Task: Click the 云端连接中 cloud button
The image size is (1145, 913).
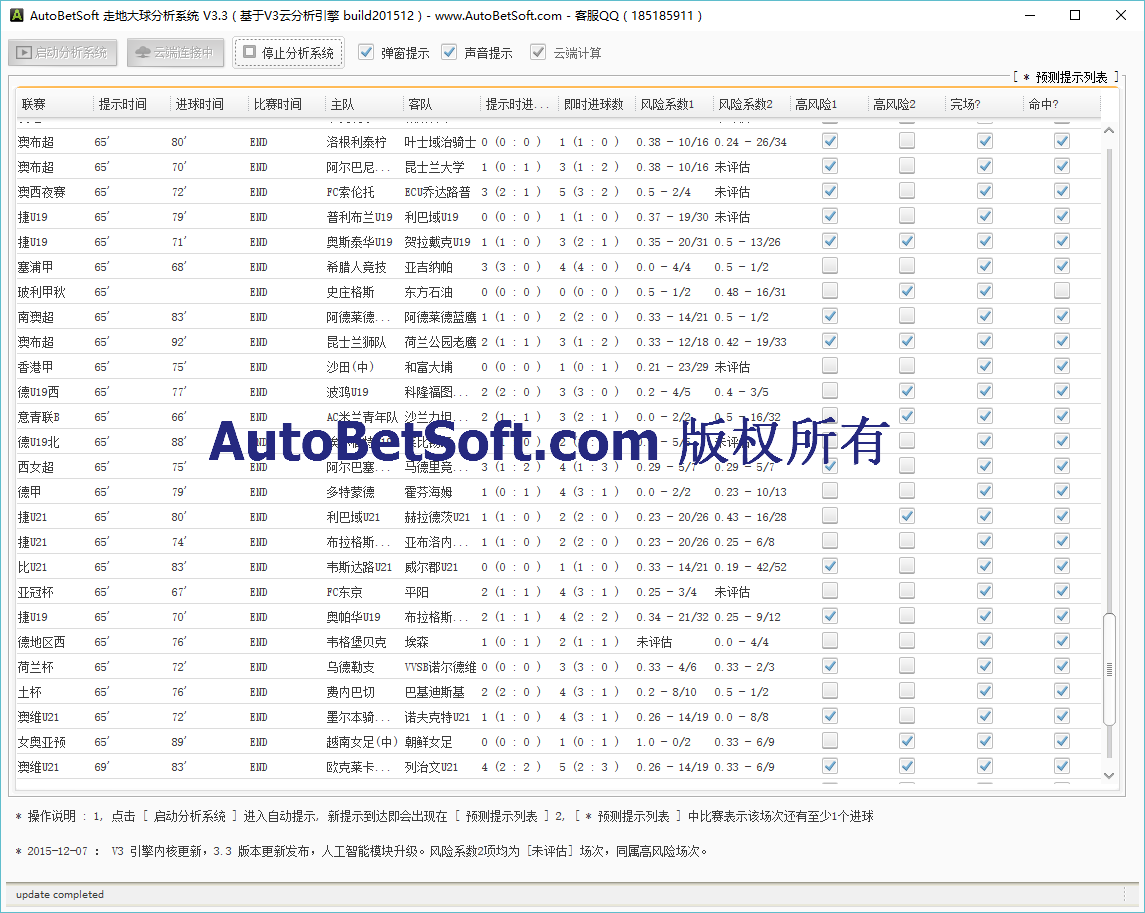Action: [x=175, y=53]
